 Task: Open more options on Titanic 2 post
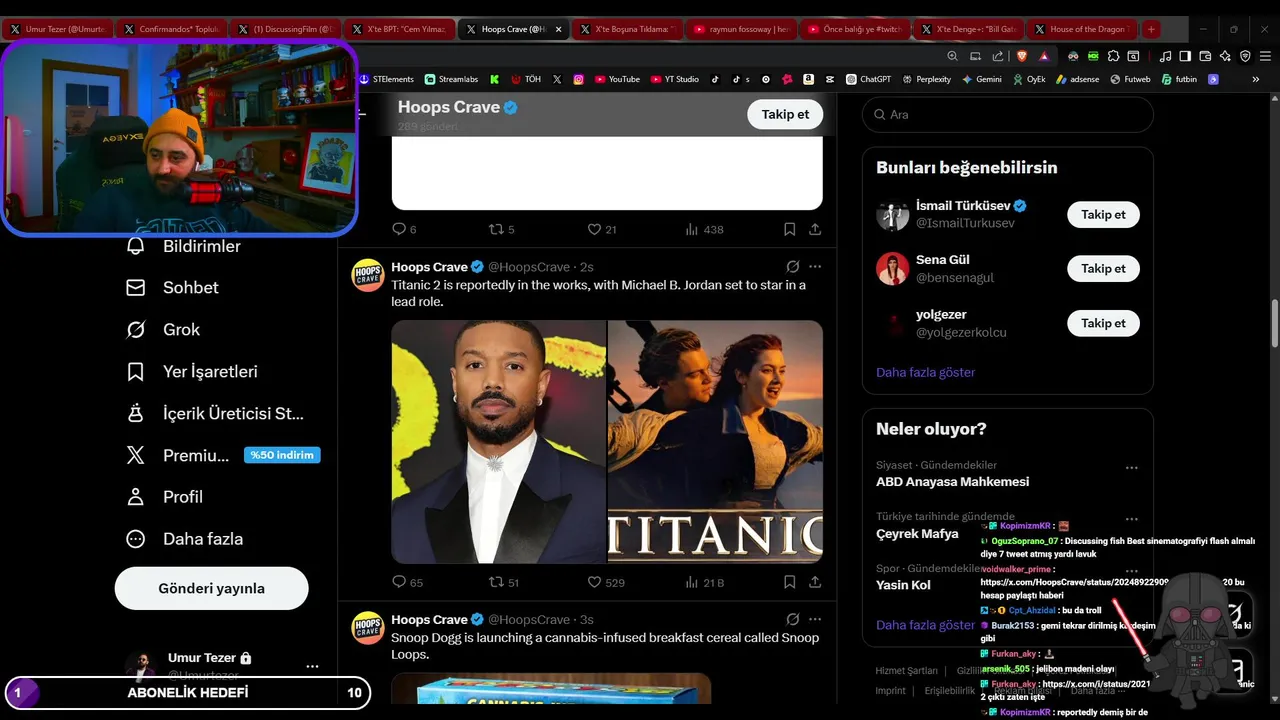tap(815, 267)
